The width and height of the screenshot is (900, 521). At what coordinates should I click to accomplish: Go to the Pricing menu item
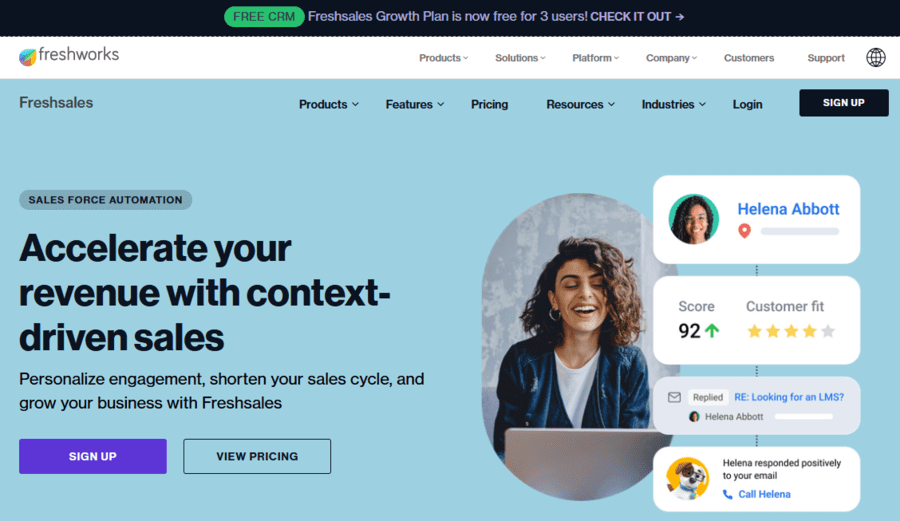tap(489, 104)
